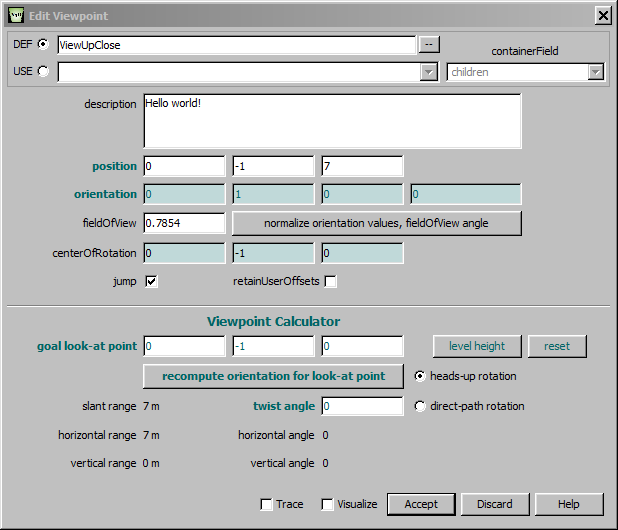The width and height of the screenshot is (618, 530).
Task: Click recompute orientation for look-at point
Action: [x=274, y=376]
